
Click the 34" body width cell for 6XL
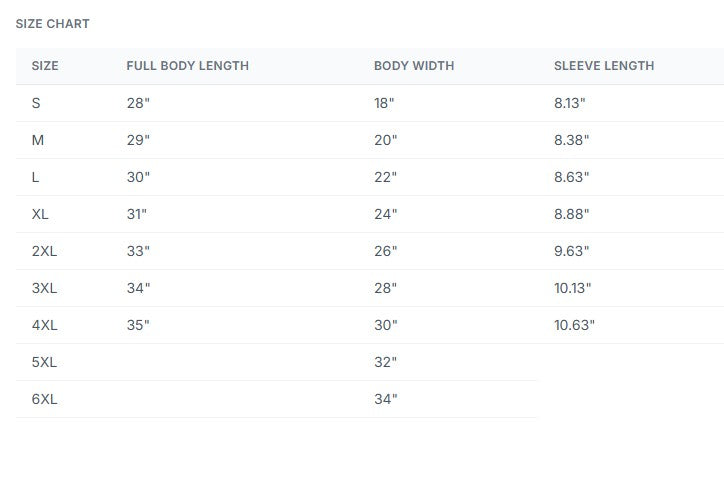(x=386, y=399)
